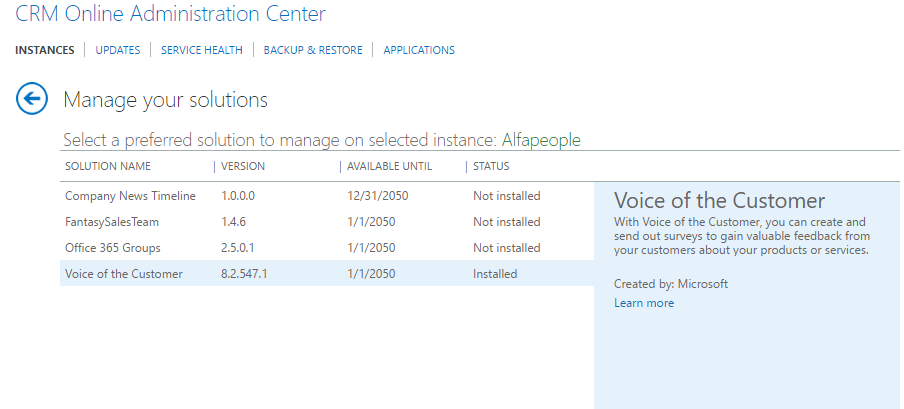Open the SERVICE HEALTH tab
Viewport: 904px width, 409px height.
202,50
